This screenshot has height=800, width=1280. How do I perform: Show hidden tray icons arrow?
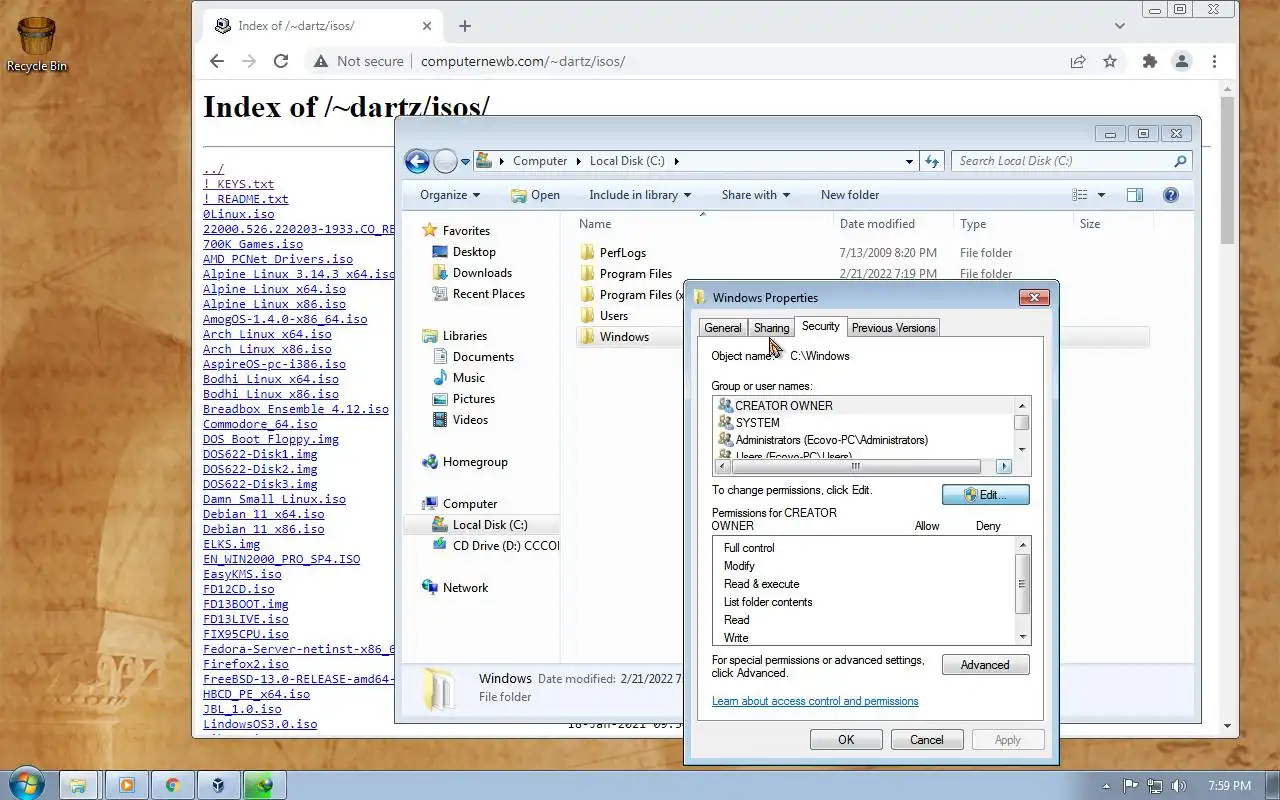(x=1106, y=786)
